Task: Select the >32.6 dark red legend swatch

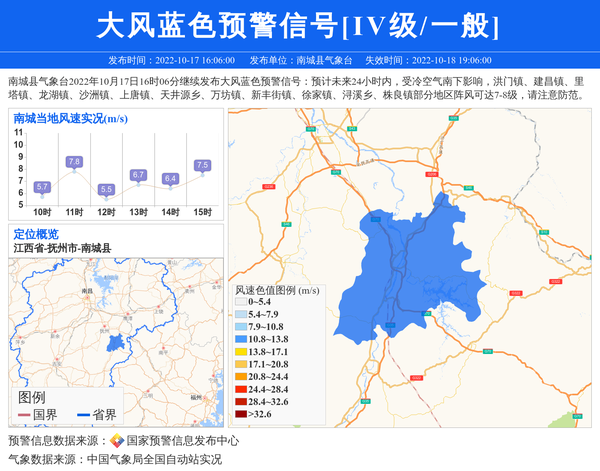Action: pyautogui.click(x=240, y=414)
